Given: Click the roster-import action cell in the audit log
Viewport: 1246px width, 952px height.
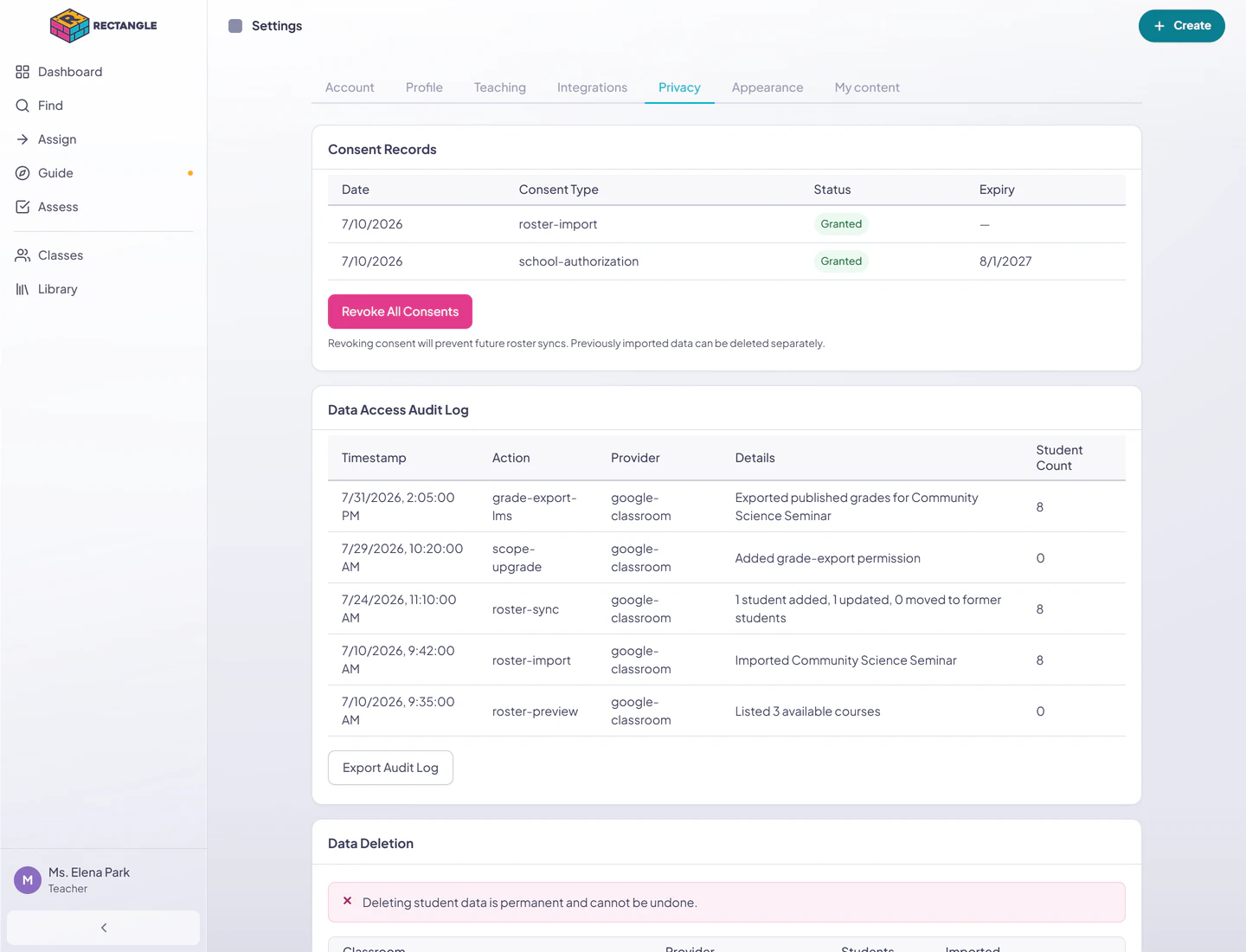Looking at the screenshot, I should point(532,660).
